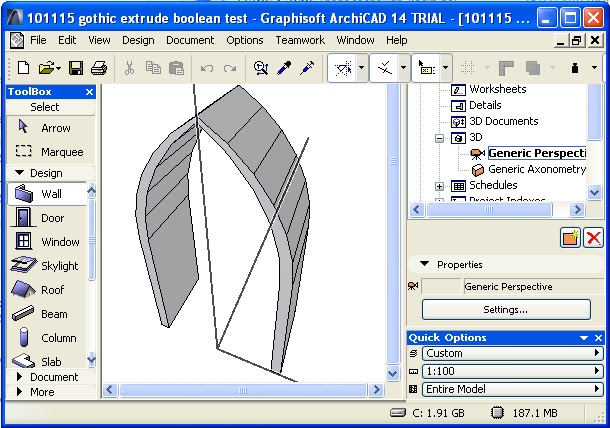Open the Document menu
Viewport: 610px width, 428px height.
190,40
